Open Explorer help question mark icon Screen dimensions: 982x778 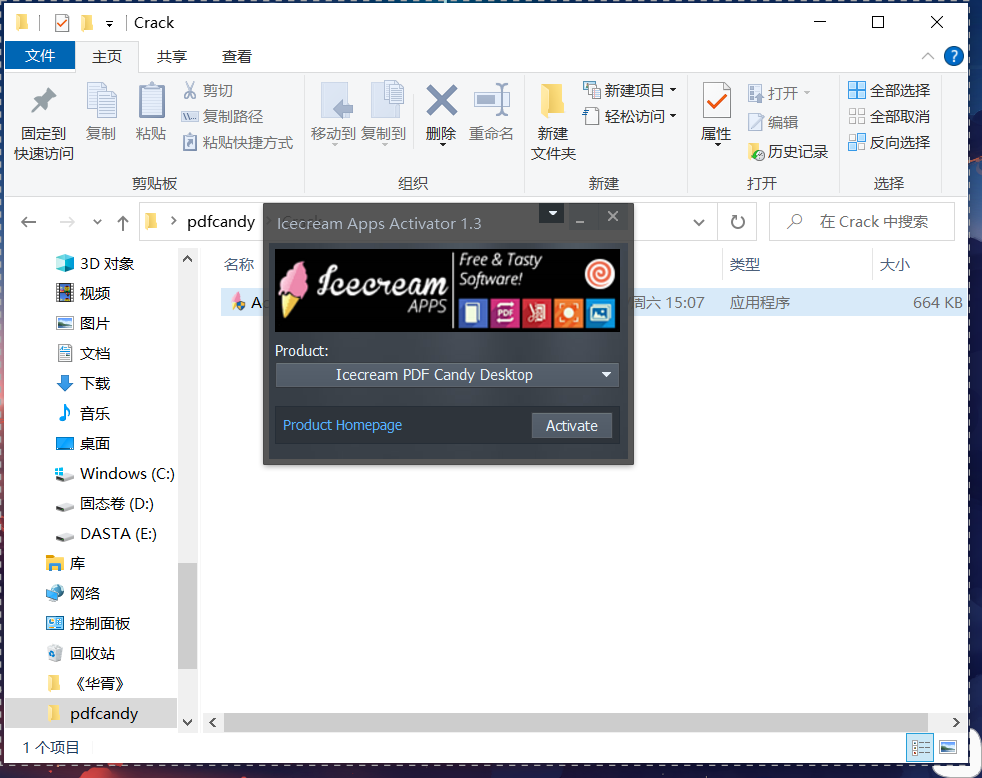pos(953,56)
